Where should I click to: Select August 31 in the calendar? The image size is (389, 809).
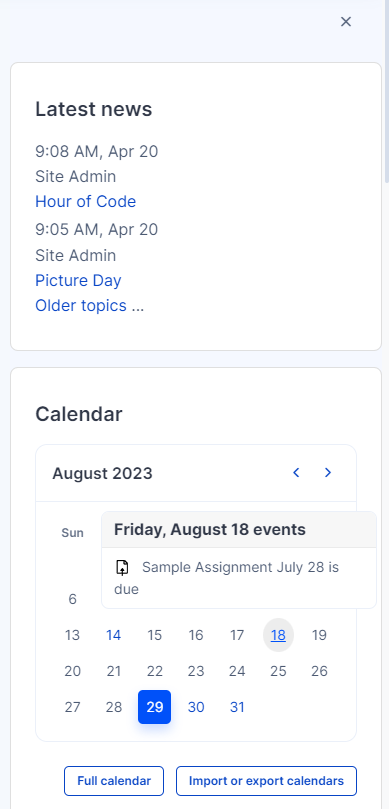point(237,707)
